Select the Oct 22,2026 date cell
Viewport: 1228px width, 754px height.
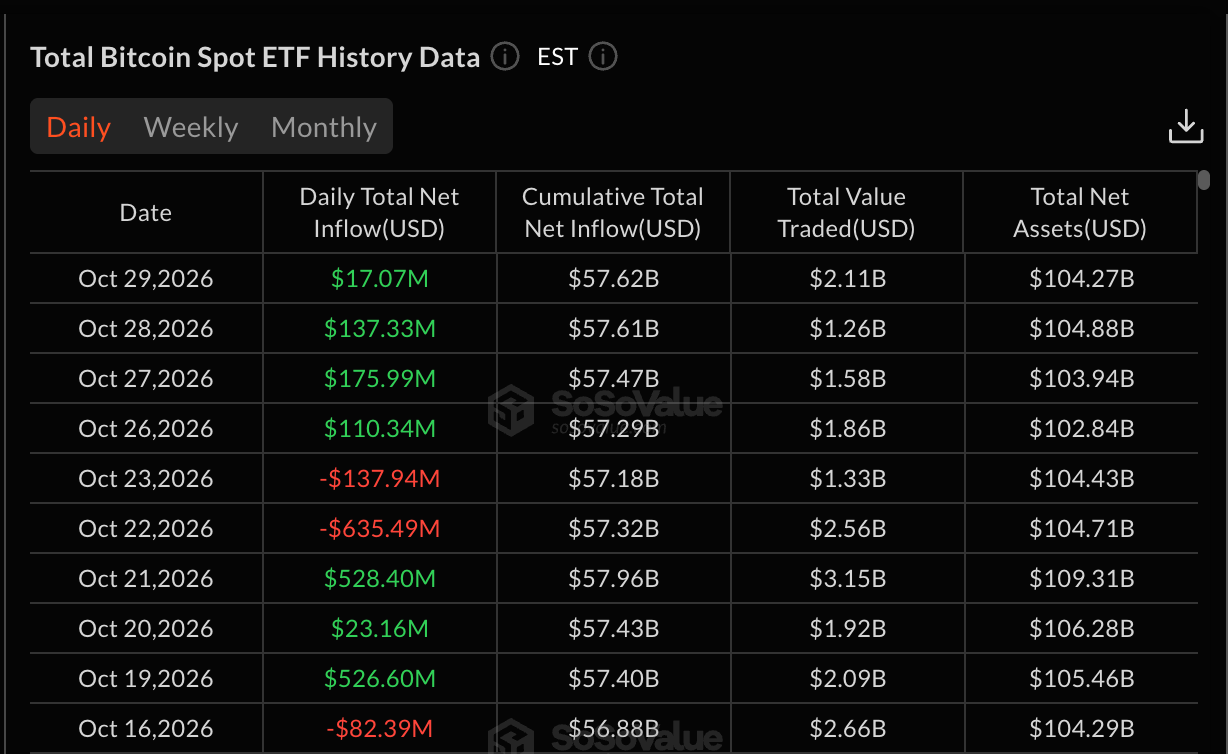click(146, 528)
